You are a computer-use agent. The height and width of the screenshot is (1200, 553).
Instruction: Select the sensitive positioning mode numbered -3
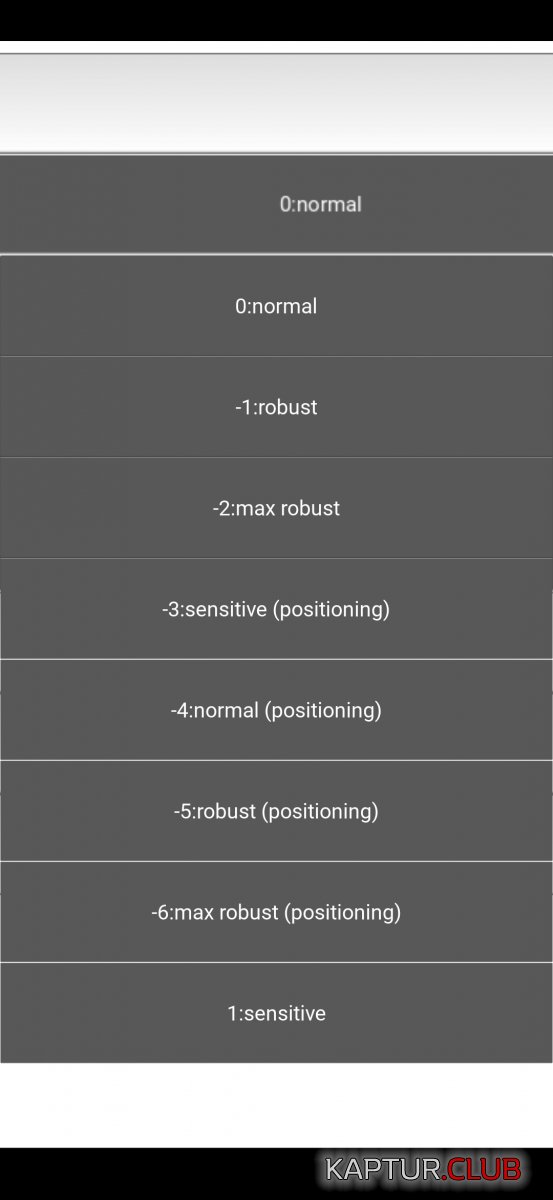(x=276, y=609)
